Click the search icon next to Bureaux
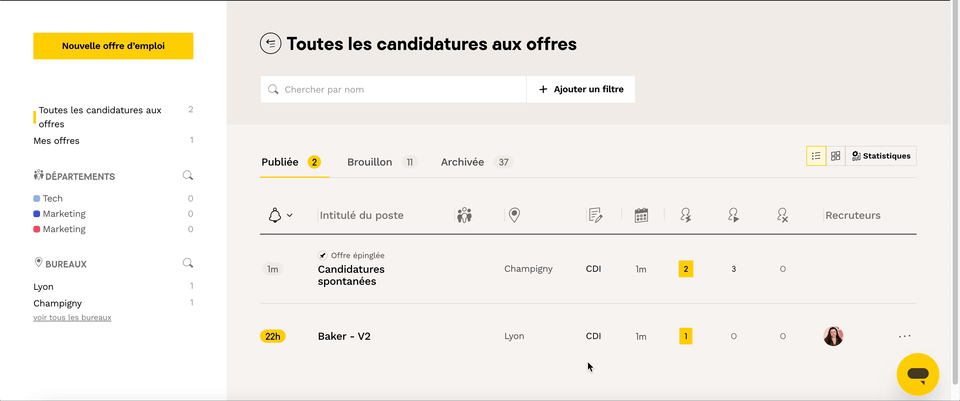The height and width of the screenshot is (401, 960). [187, 264]
